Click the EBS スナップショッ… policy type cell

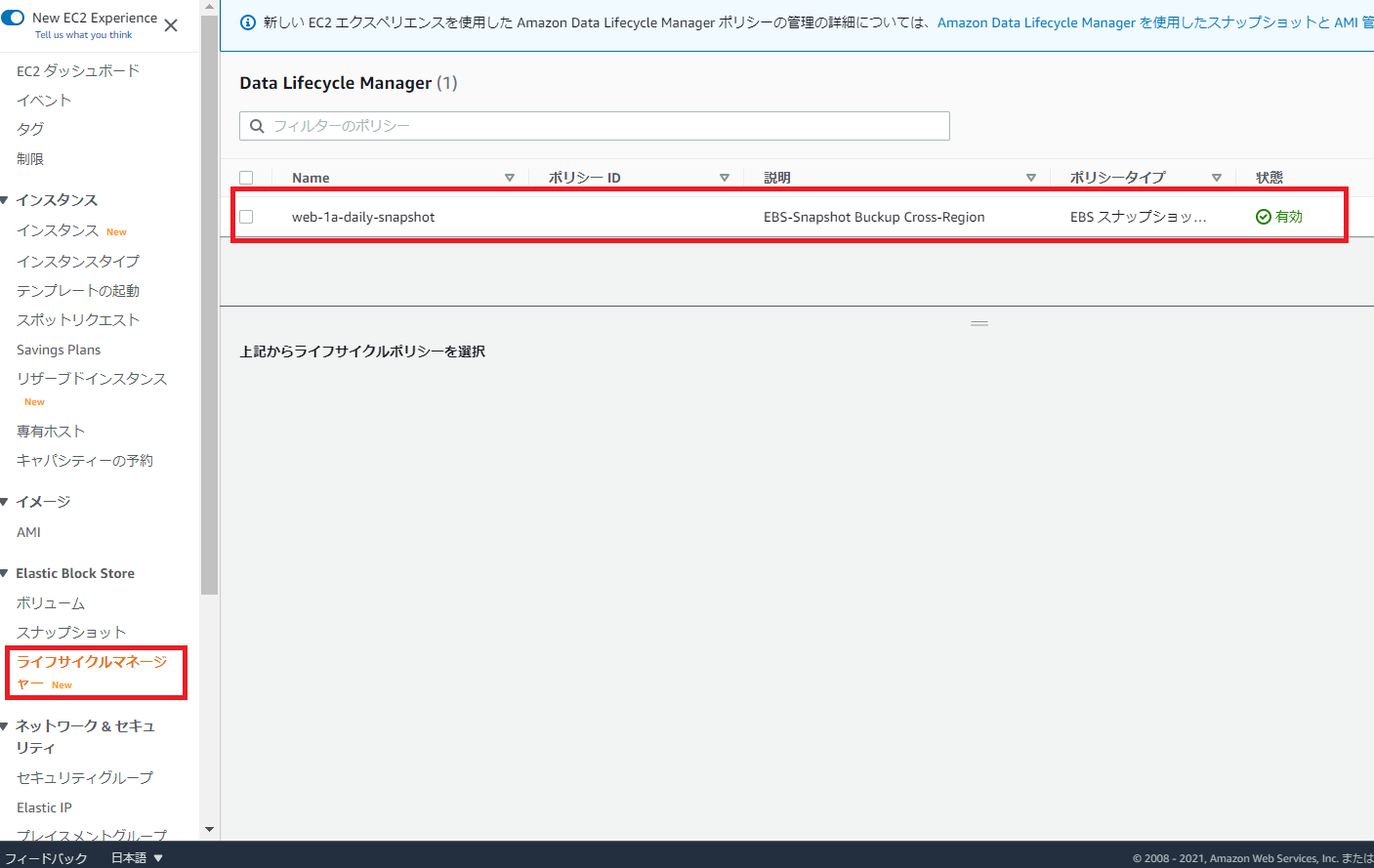click(x=1139, y=217)
